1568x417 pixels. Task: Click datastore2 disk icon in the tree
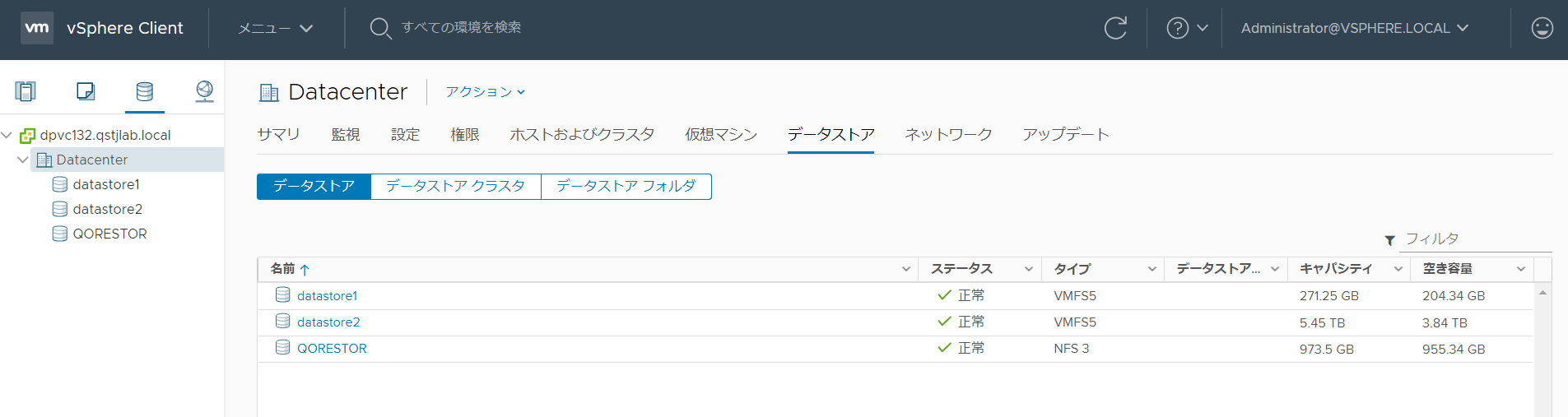[x=60, y=209]
